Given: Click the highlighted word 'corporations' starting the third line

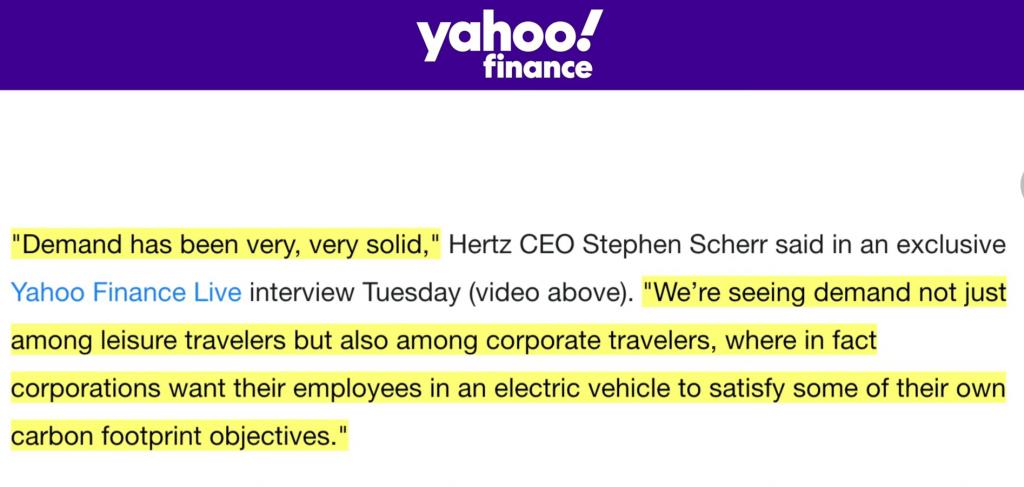Looking at the screenshot, I should click(x=86, y=390).
